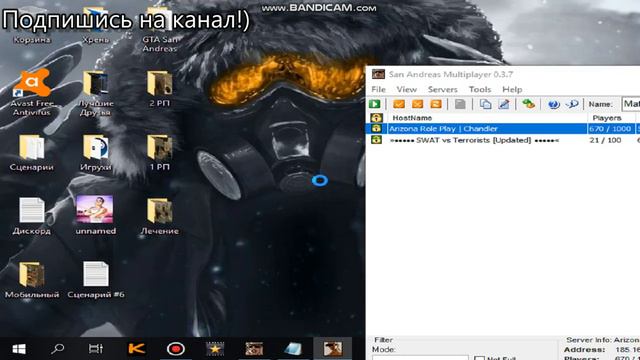Select the unnamed image thumbnail
Screen dimensions: 640x360
96,215
